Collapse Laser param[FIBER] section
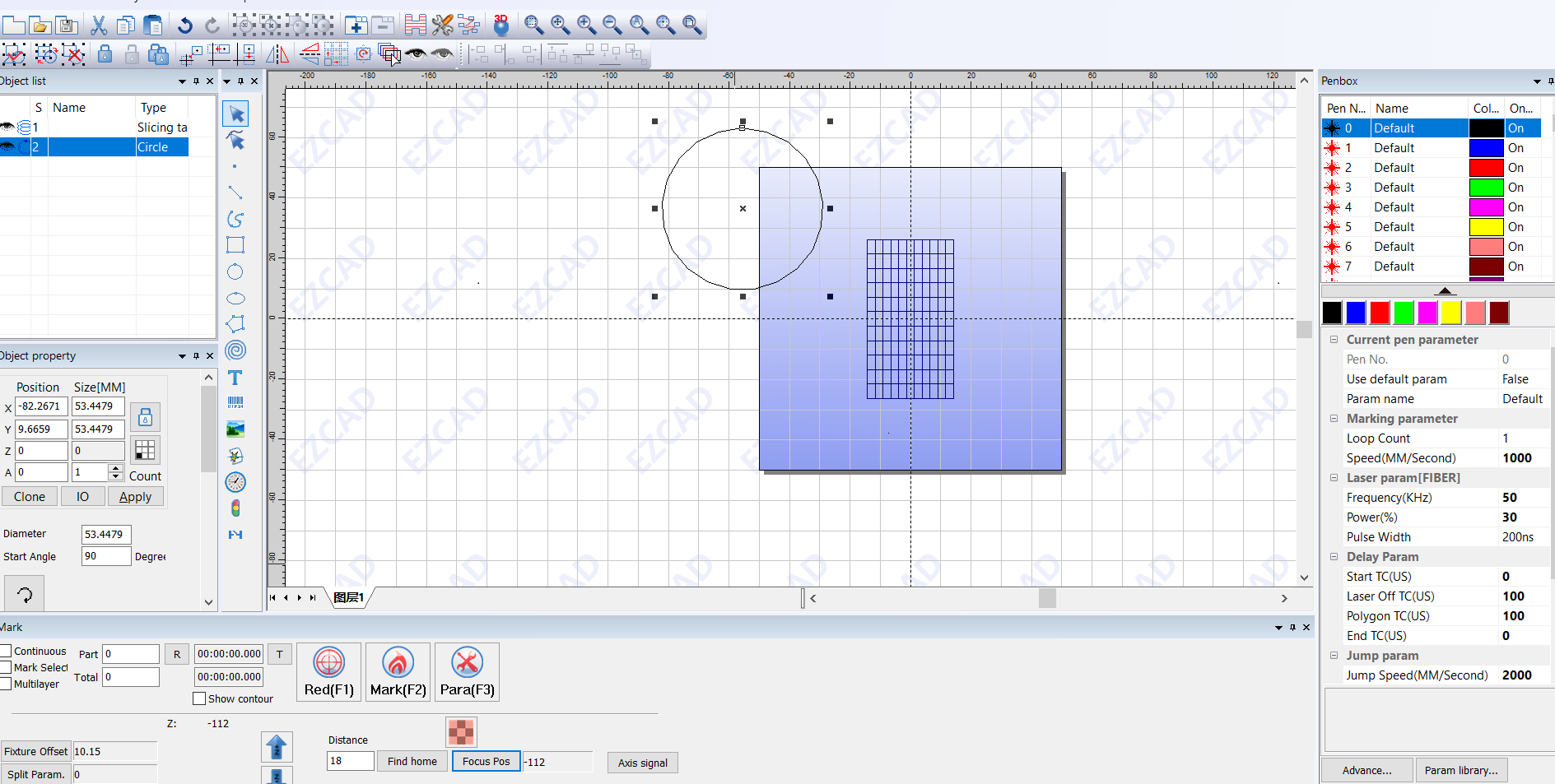The image size is (1555, 784). 1334,477
